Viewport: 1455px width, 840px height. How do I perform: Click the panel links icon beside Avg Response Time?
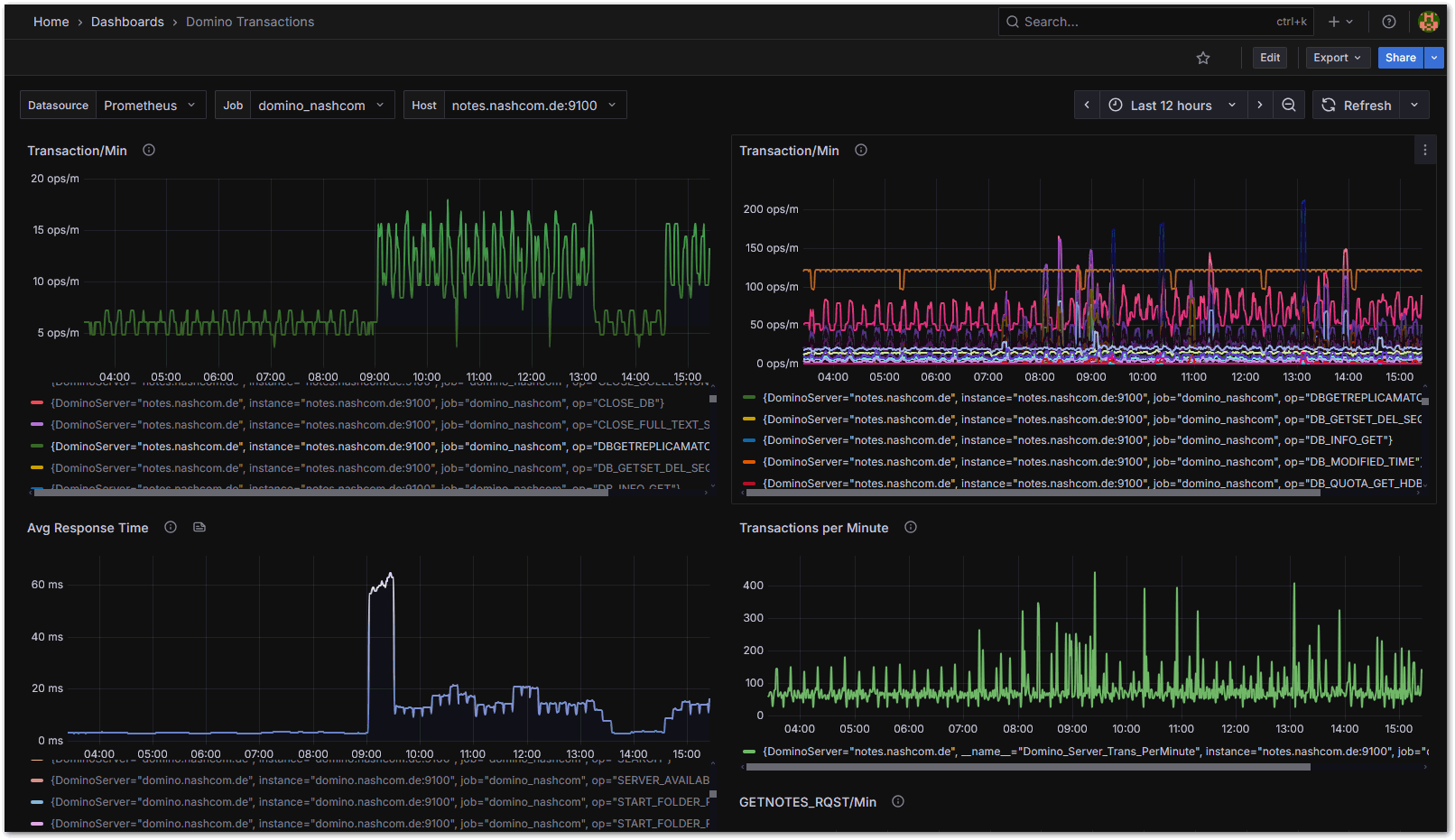(199, 527)
